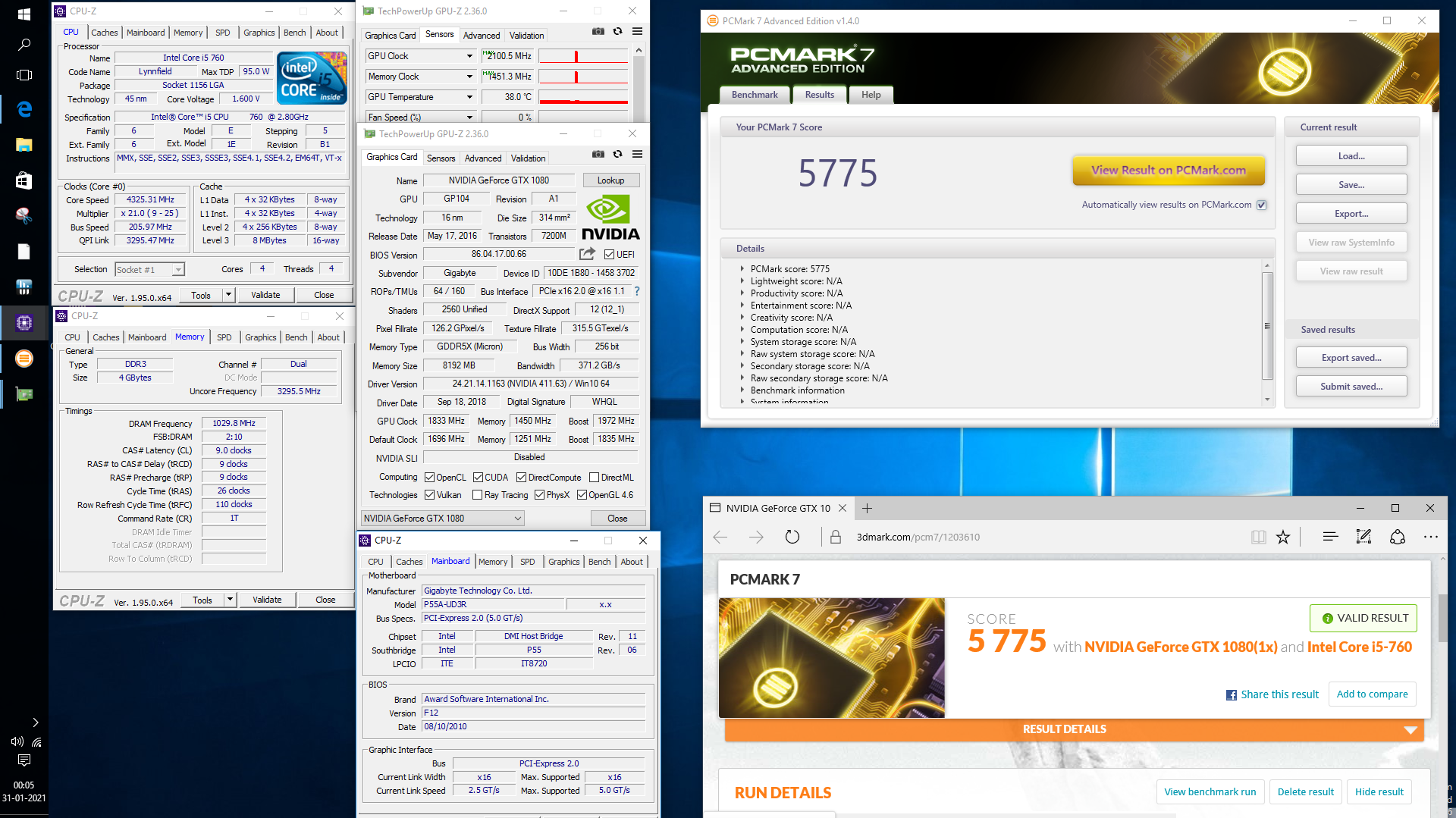Toggle the OpenCL checkbox
1456x818 pixels.
pos(429,478)
